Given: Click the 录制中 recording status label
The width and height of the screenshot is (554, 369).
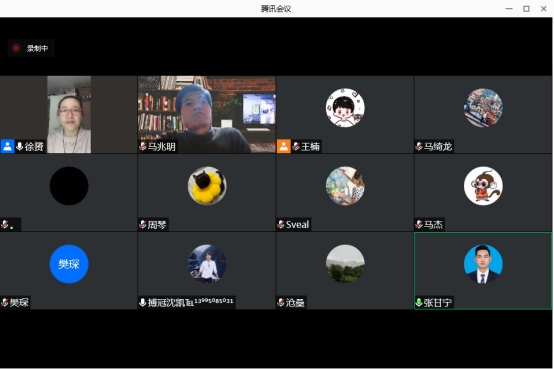Looking at the screenshot, I should click(x=37, y=48).
